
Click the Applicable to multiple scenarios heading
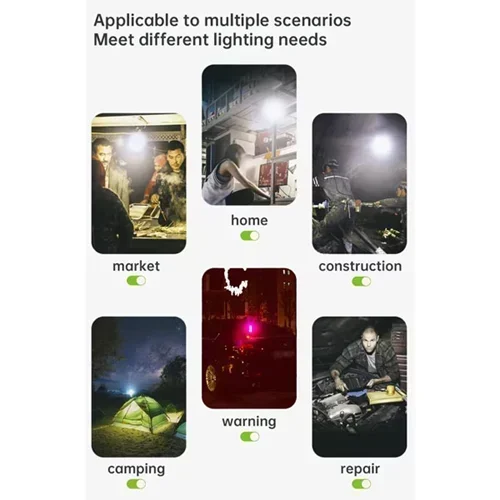(222, 21)
